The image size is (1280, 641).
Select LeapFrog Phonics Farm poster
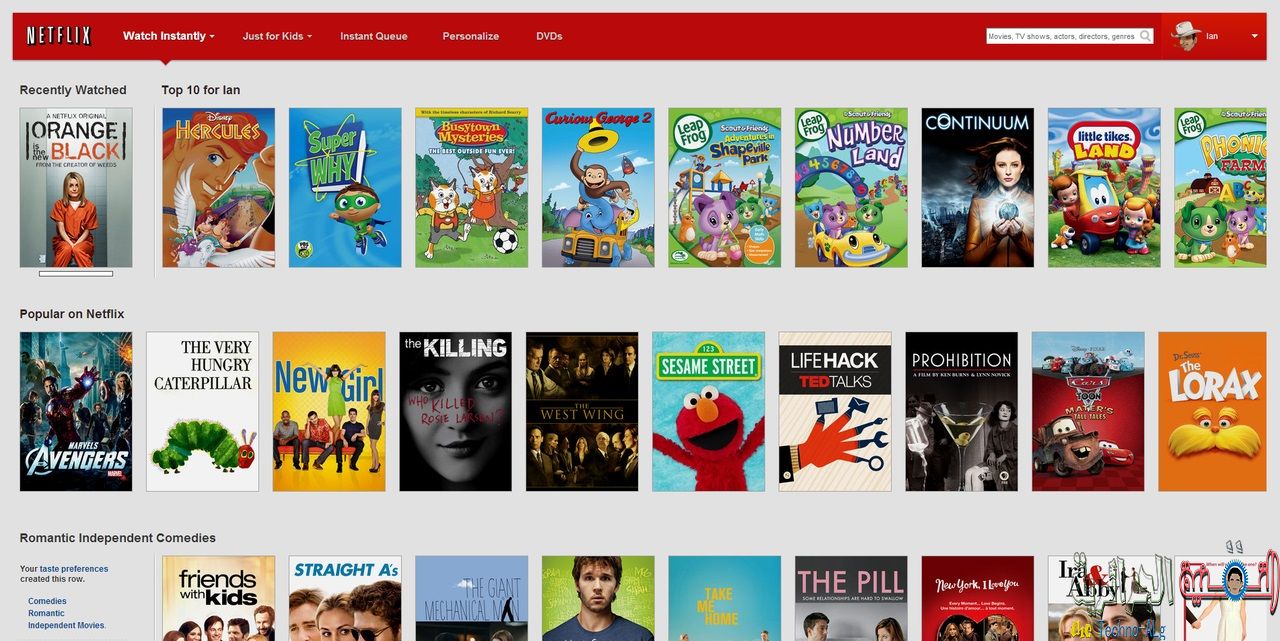click(x=1220, y=188)
